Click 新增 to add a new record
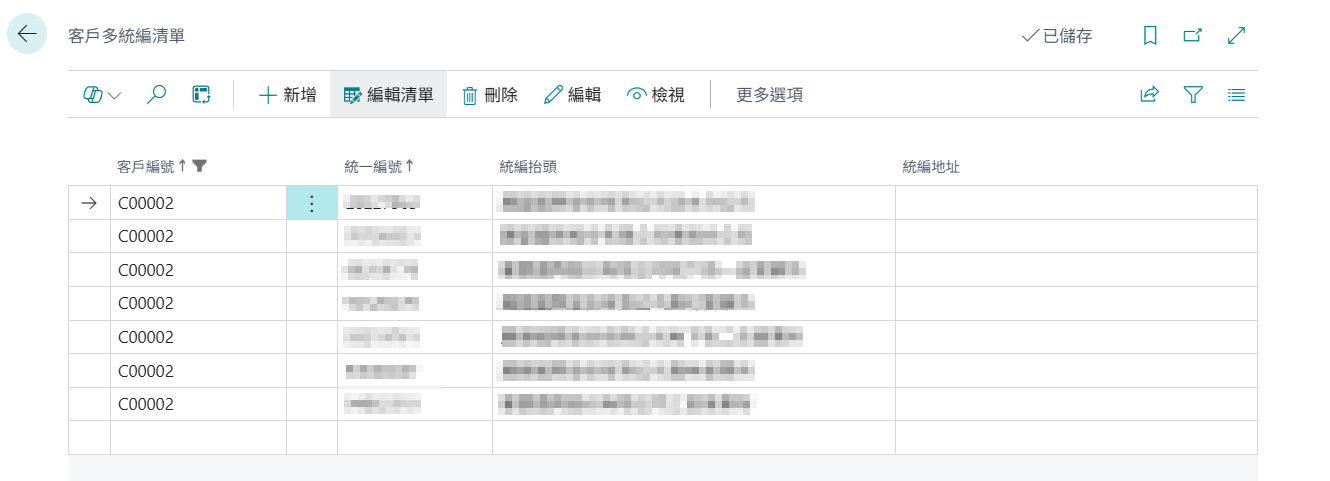Viewport: 1330px width, 481px height. tap(288, 95)
